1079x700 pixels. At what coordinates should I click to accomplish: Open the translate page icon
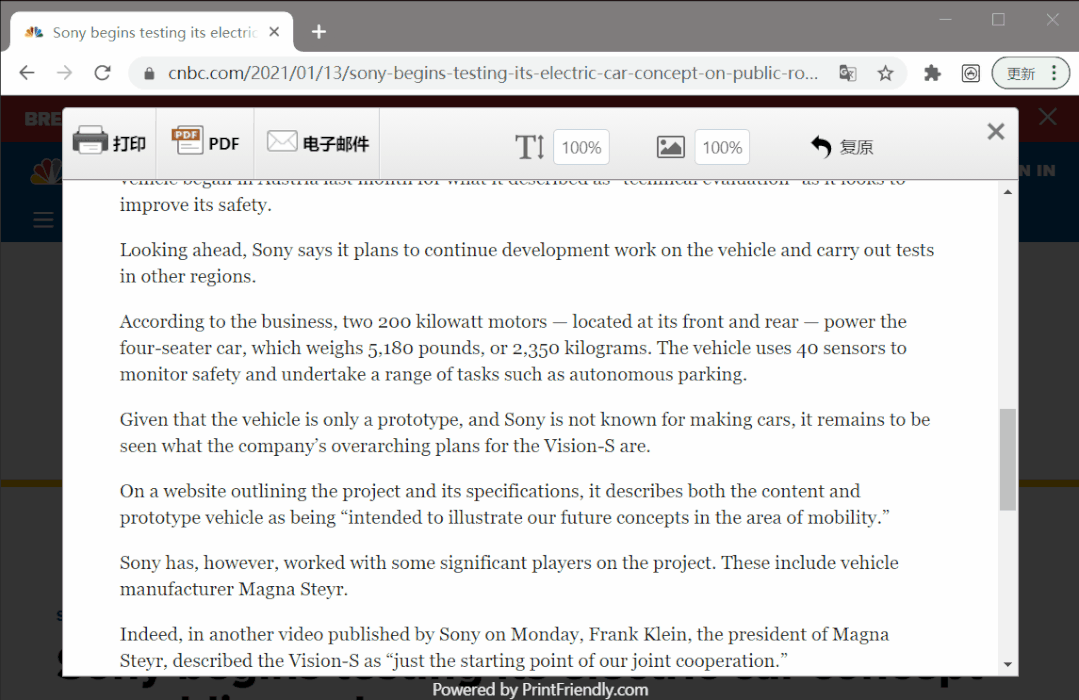848,73
